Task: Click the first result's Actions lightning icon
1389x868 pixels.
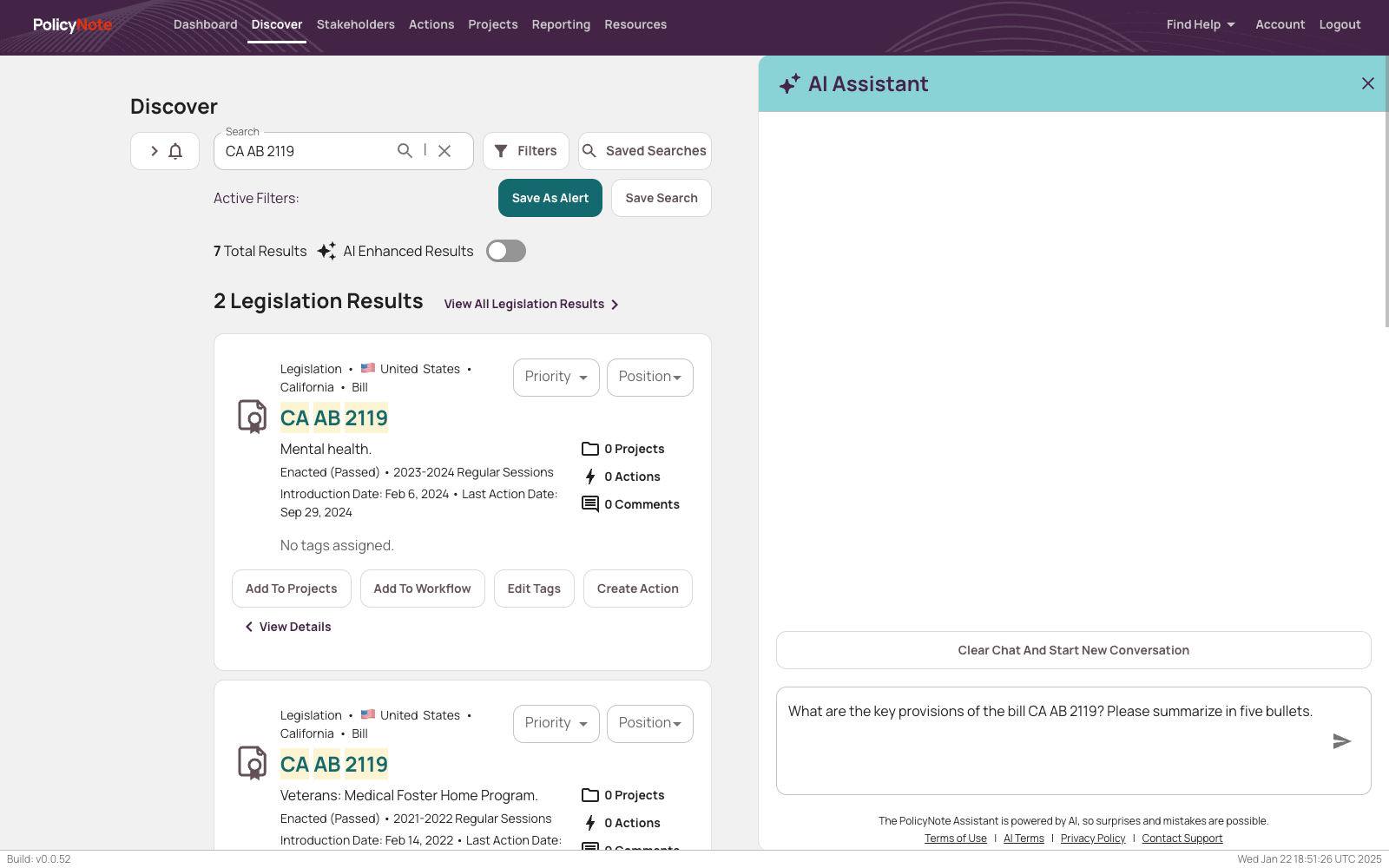Action: 590,477
